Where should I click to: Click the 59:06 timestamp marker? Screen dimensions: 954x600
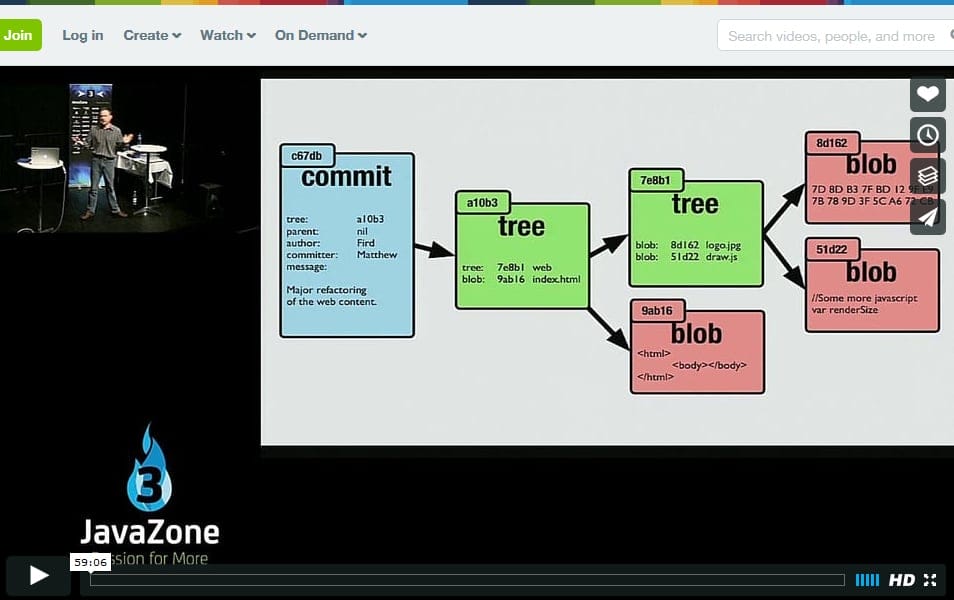[91, 562]
